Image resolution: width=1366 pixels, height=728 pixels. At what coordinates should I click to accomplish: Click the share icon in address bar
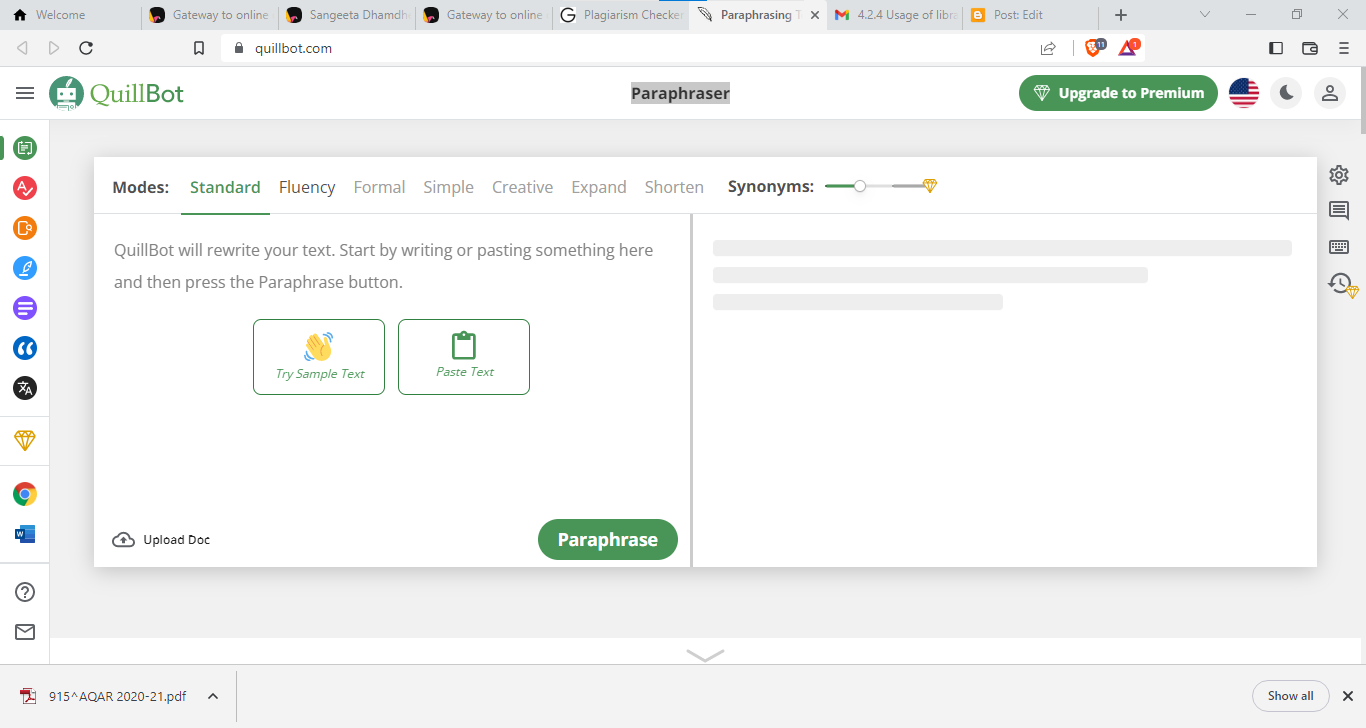click(1048, 48)
